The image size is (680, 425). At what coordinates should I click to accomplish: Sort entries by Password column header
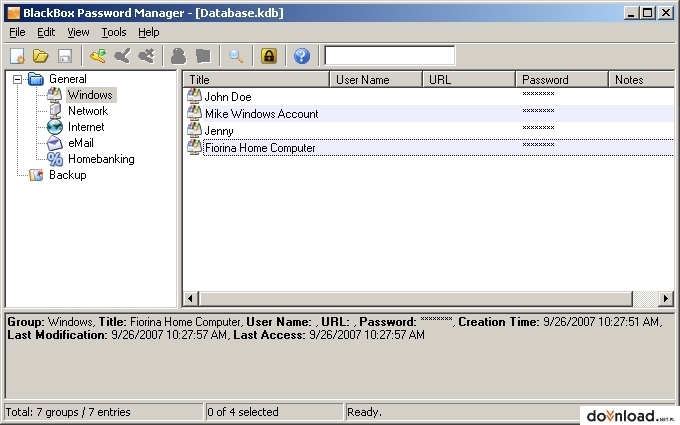point(562,80)
